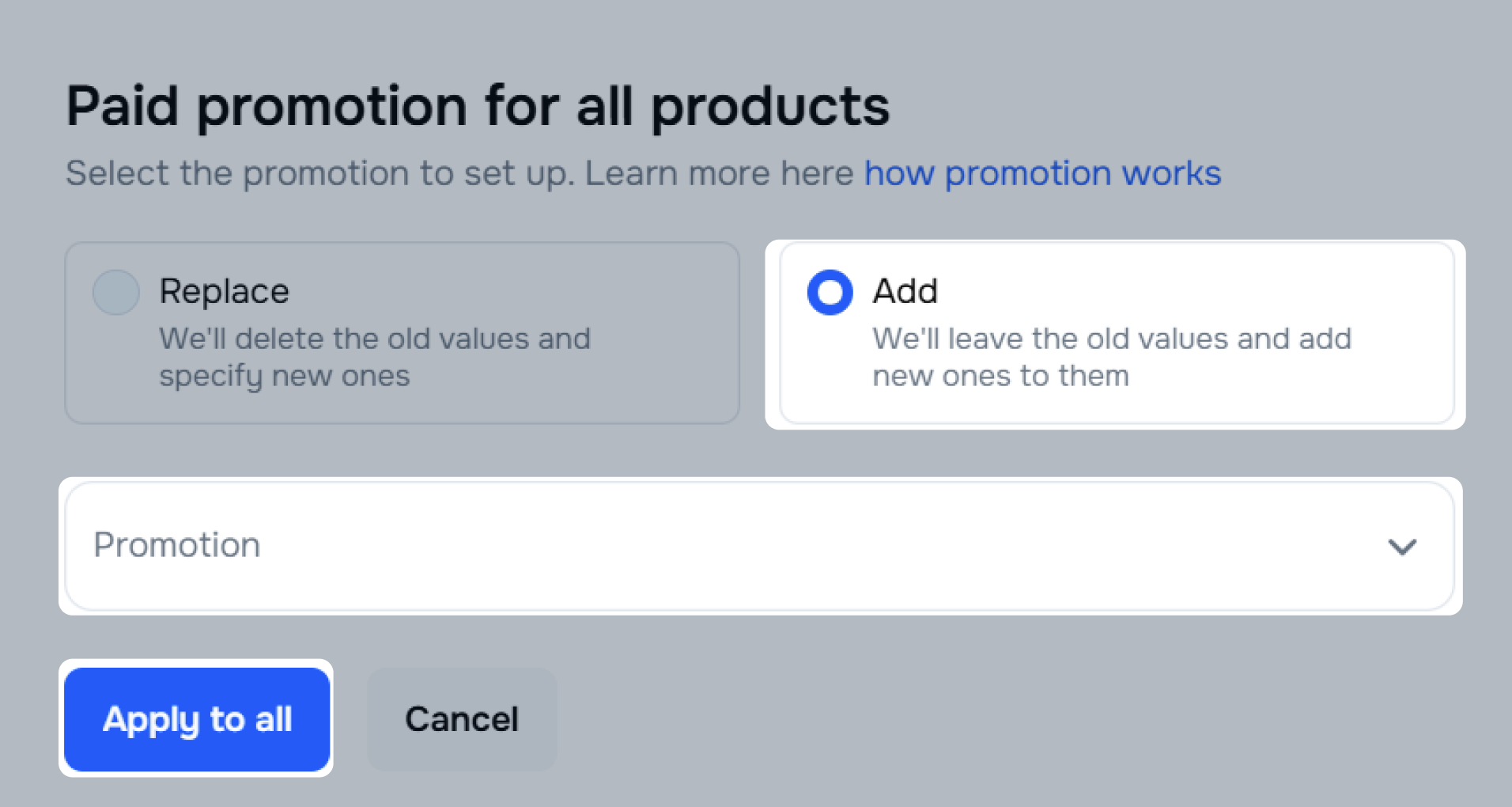Click the 'new ones to them' text line

point(1000,376)
